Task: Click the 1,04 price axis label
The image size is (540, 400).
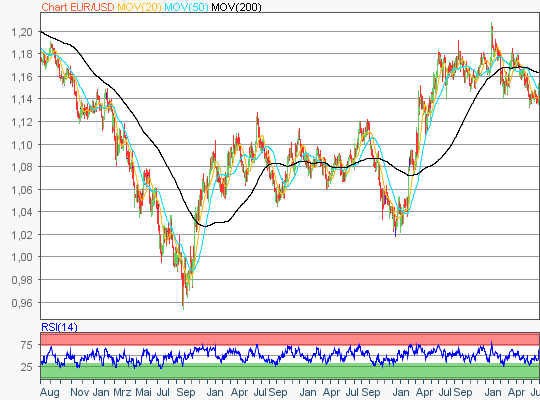Action: [22, 212]
